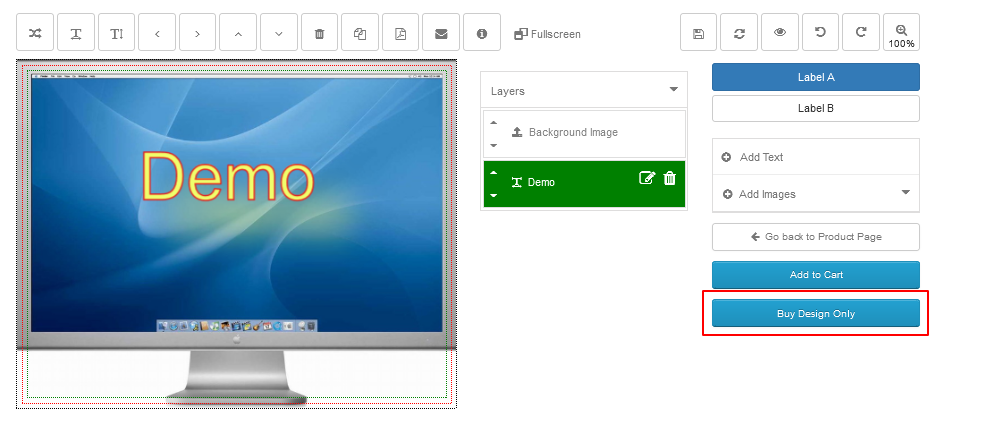Click the 100% zoom magnifier button
The image size is (1000, 442).
pyautogui.click(x=901, y=33)
